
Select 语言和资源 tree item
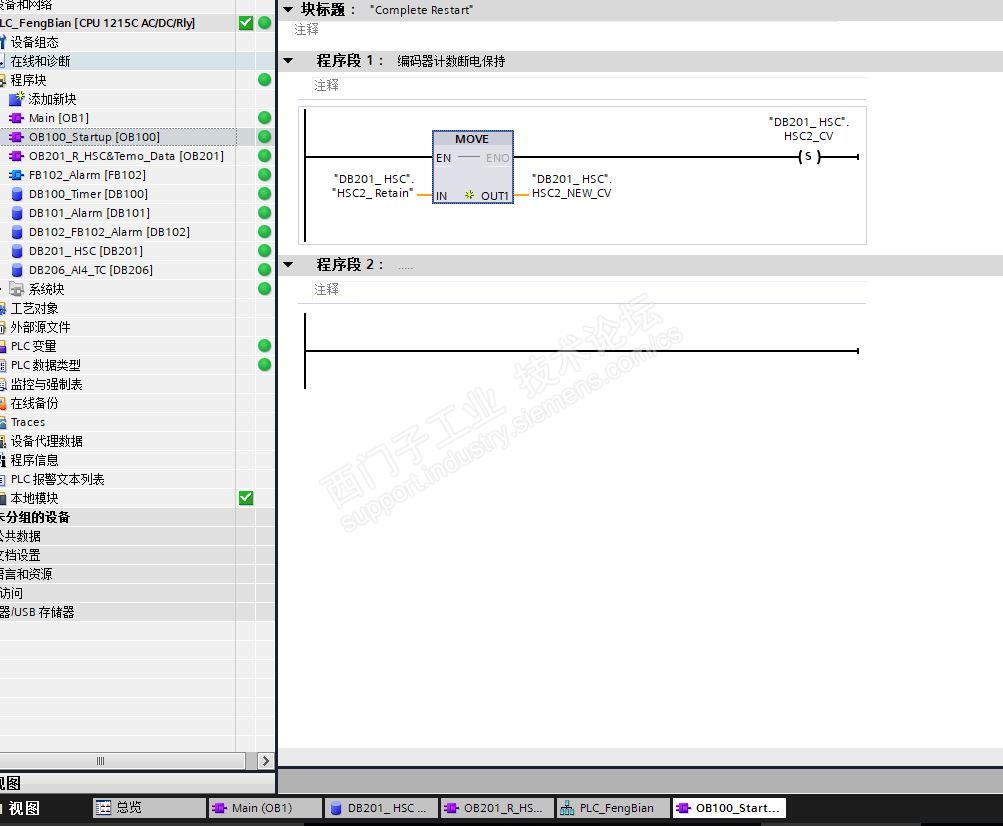pos(26,574)
